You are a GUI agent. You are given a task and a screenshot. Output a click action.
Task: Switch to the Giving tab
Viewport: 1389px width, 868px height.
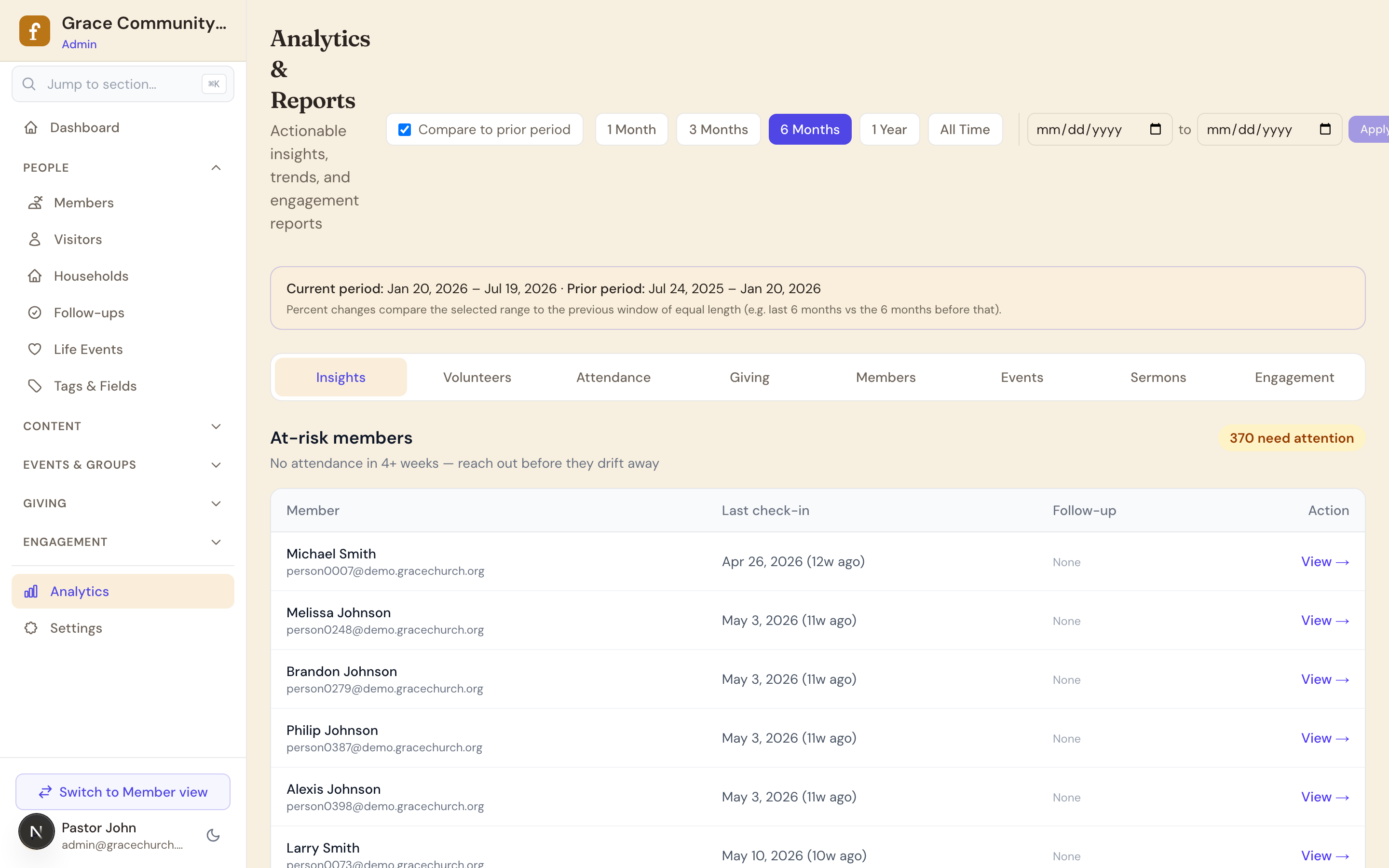pos(749,377)
